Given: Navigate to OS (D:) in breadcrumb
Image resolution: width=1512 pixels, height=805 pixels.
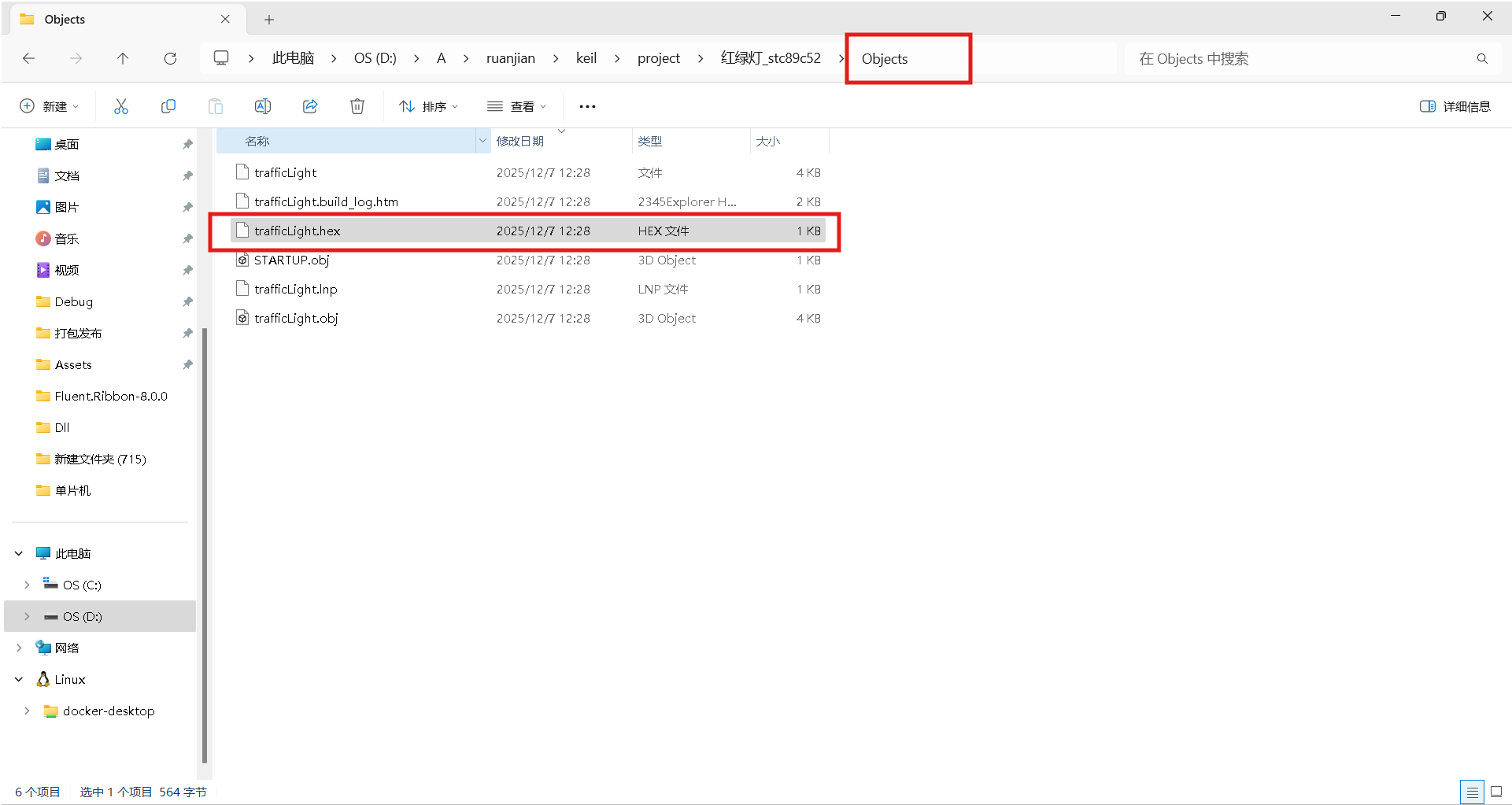Looking at the screenshot, I should (375, 58).
